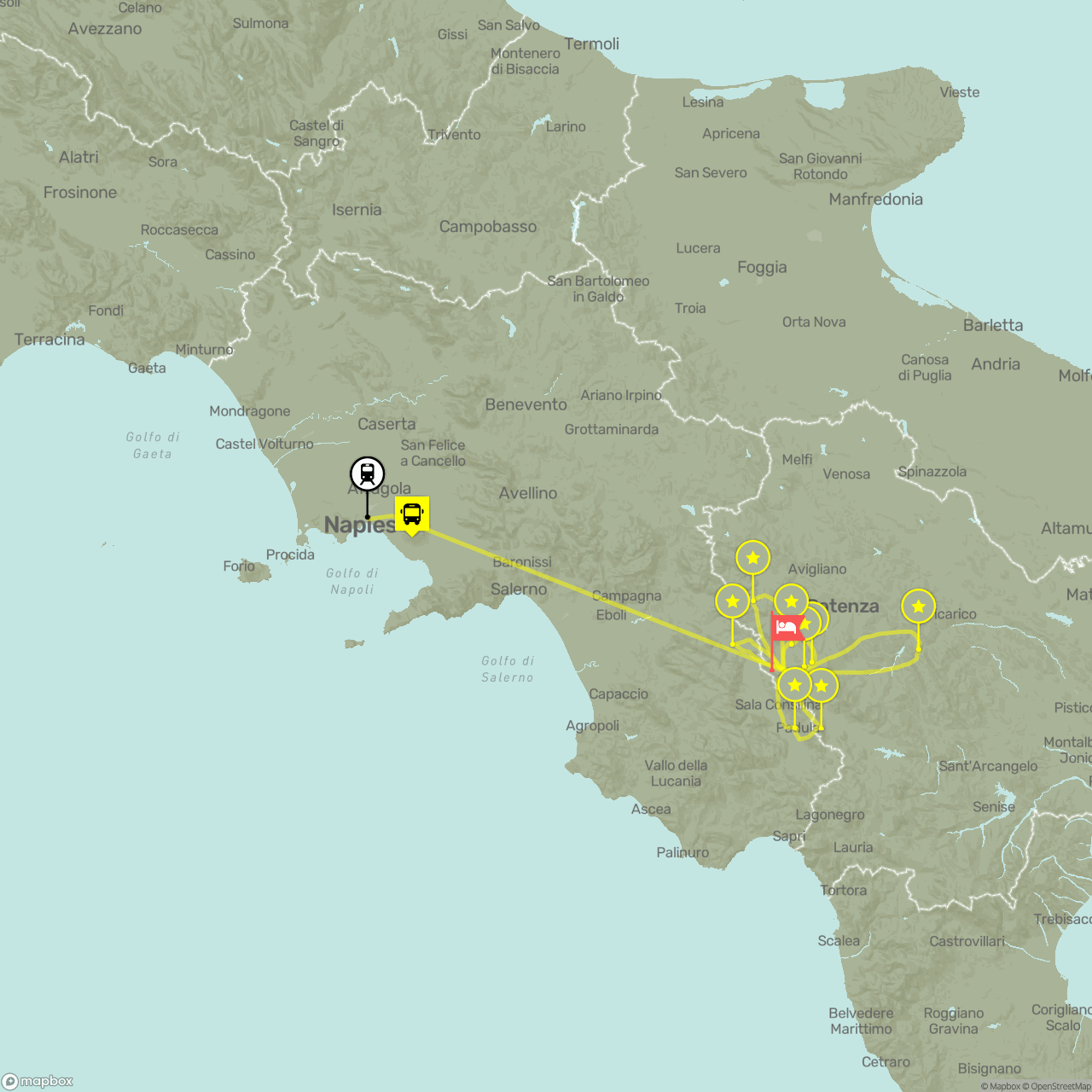Image resolution: width=1092 pixels, height=1092 pixels.
Task: Click the Golfo di Napoli label
Action: coord(352,581)
